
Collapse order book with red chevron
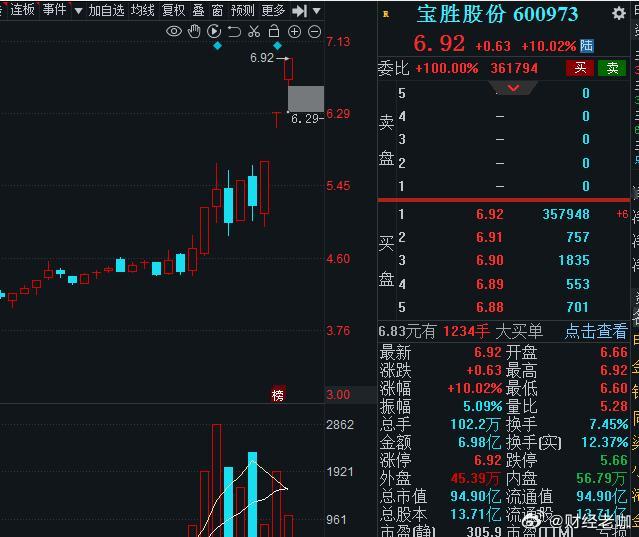(513, 88)
